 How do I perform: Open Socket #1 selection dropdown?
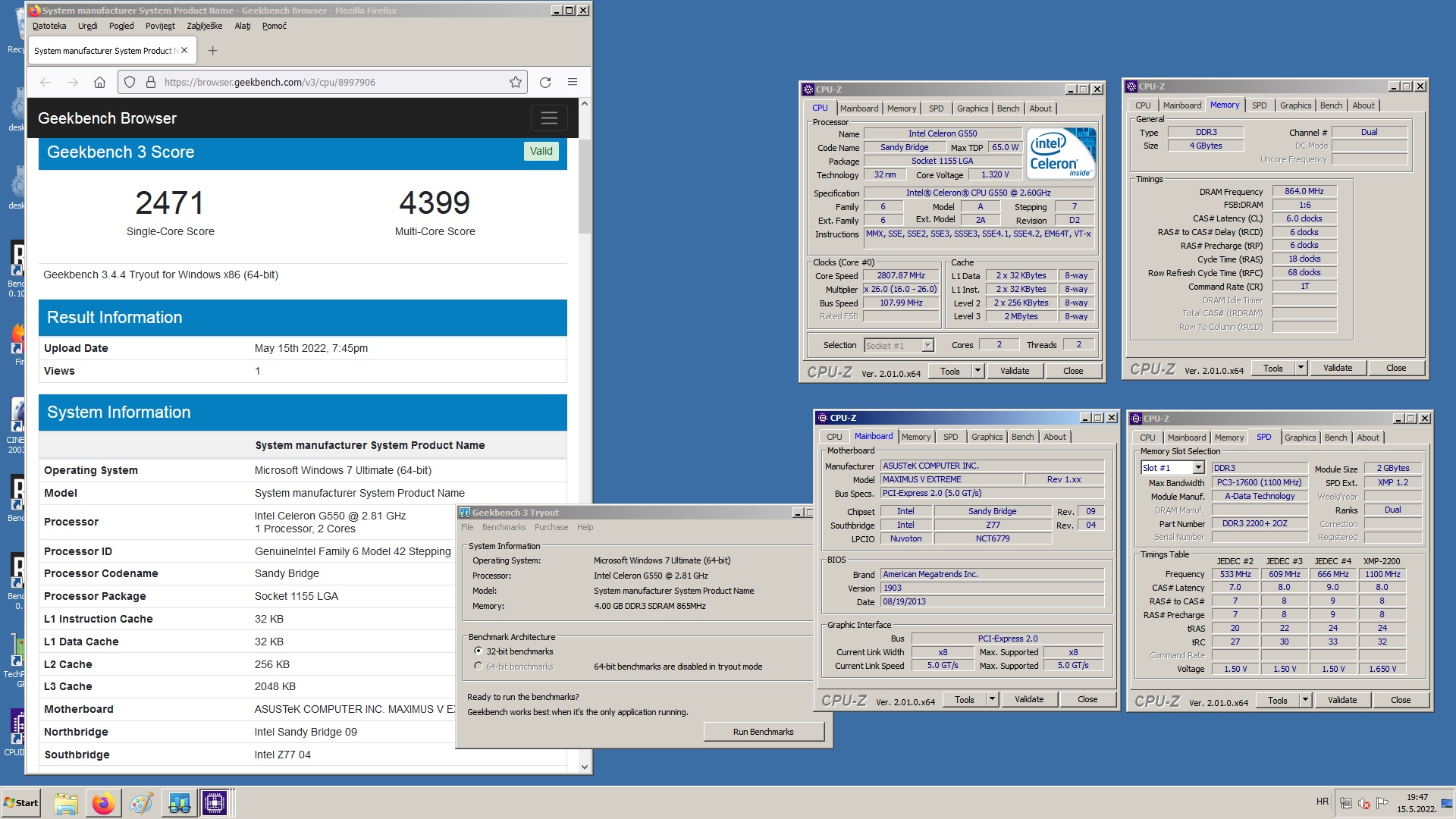click(927, 346)
